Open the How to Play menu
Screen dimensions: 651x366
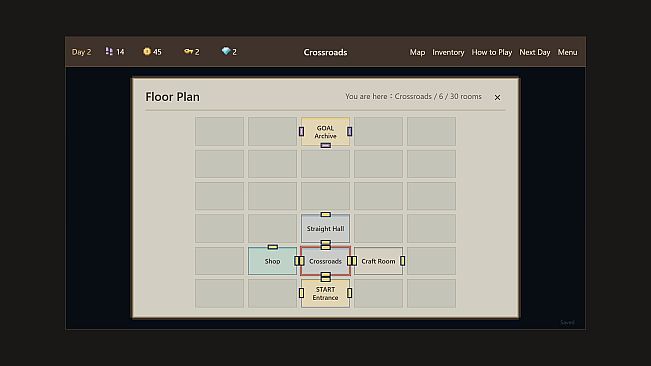(x=492, y=52)
